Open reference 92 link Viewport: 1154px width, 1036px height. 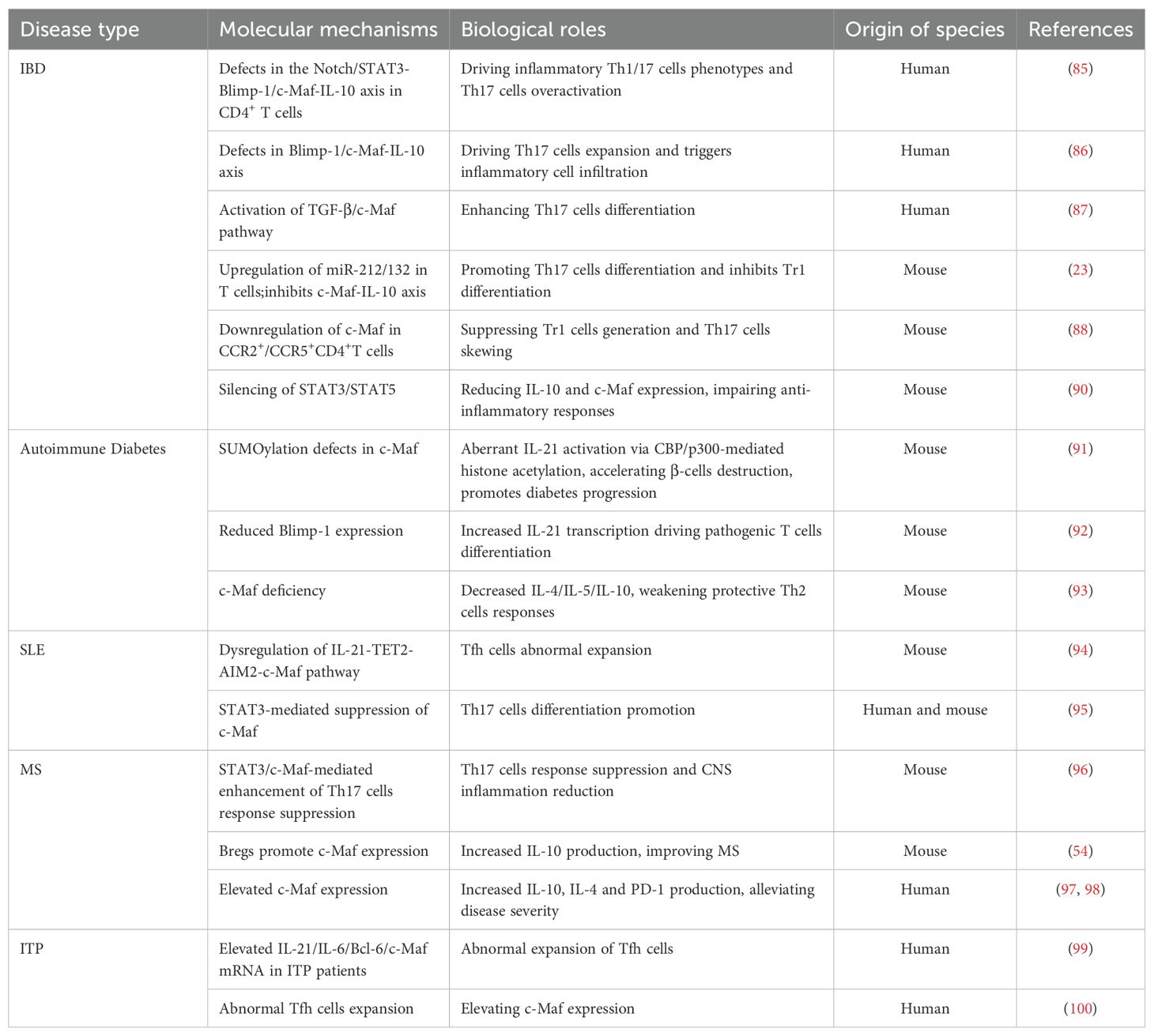point(1080,531)
